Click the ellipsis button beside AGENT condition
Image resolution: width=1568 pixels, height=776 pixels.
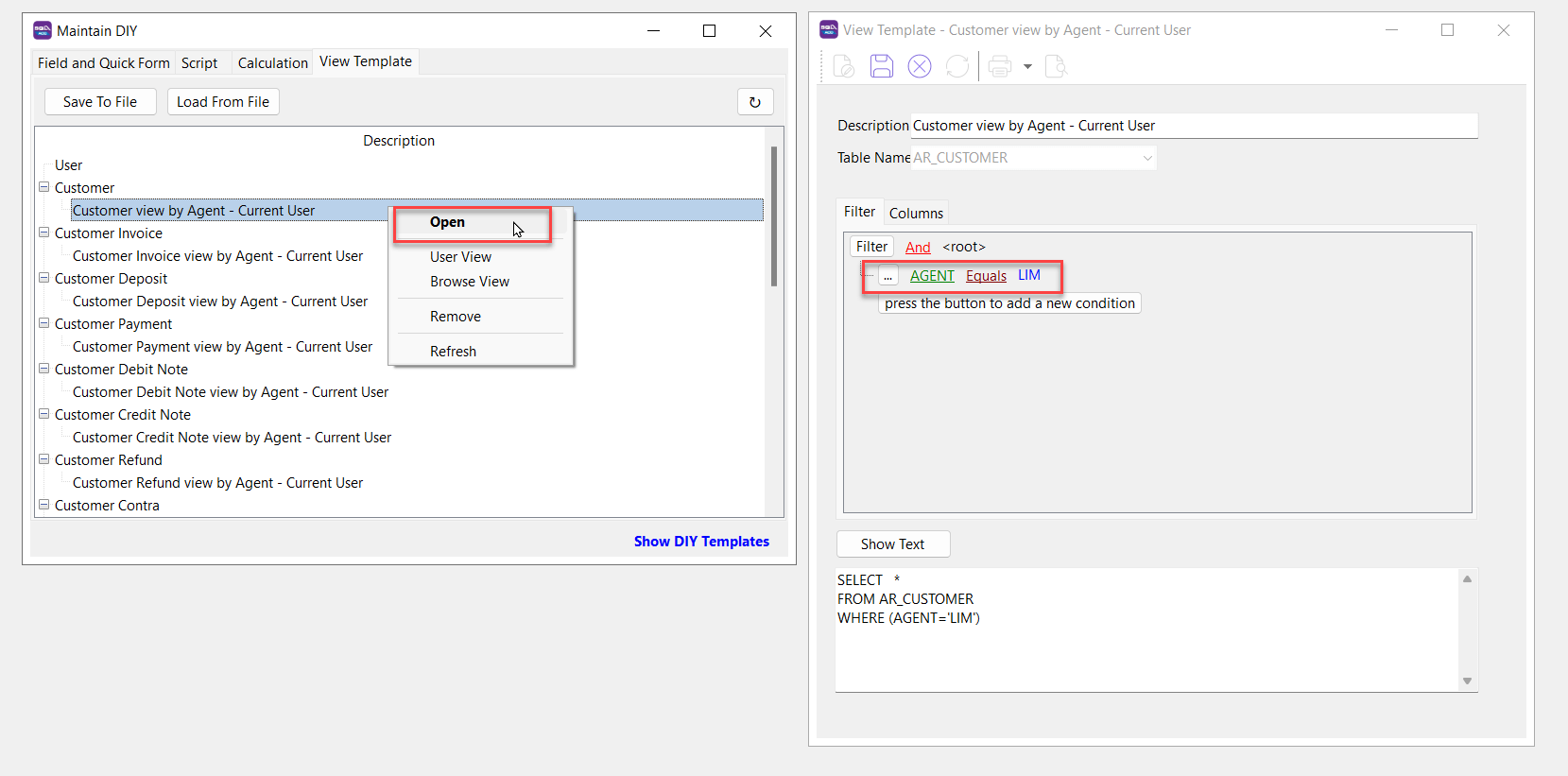pyautogui.click(x=887, y=276)
